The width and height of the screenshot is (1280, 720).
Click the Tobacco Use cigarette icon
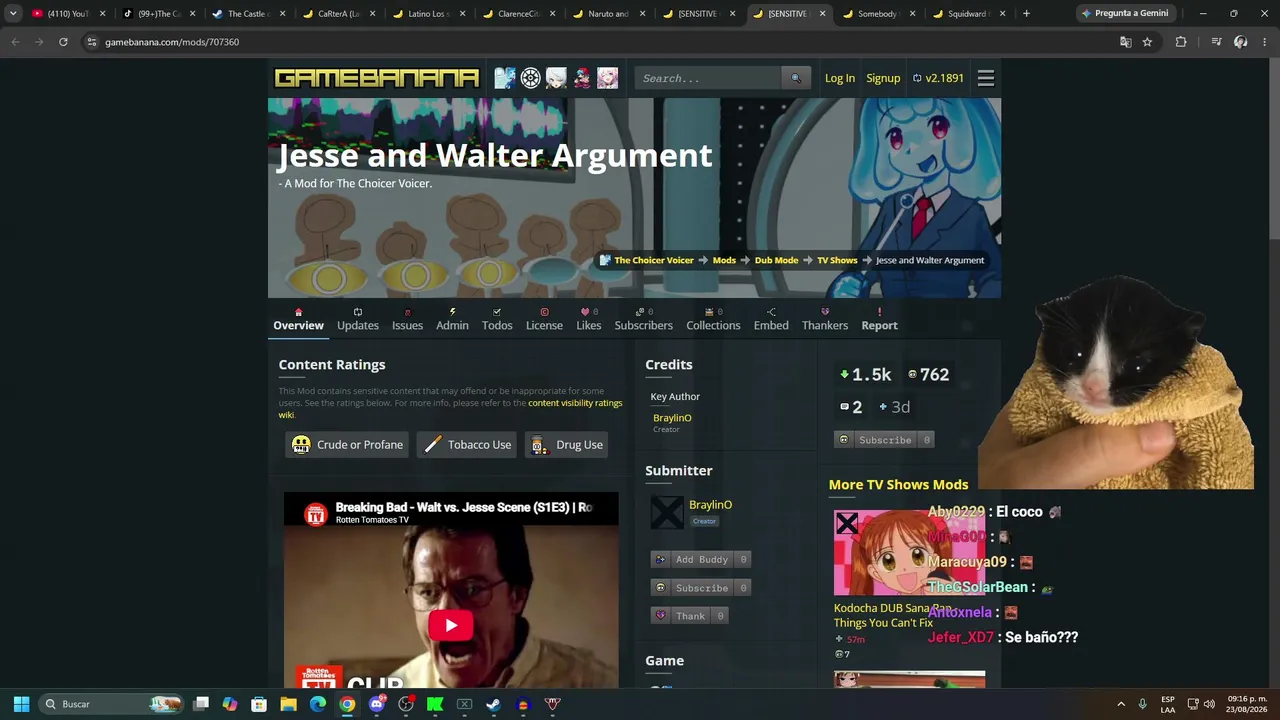(433, 445)
